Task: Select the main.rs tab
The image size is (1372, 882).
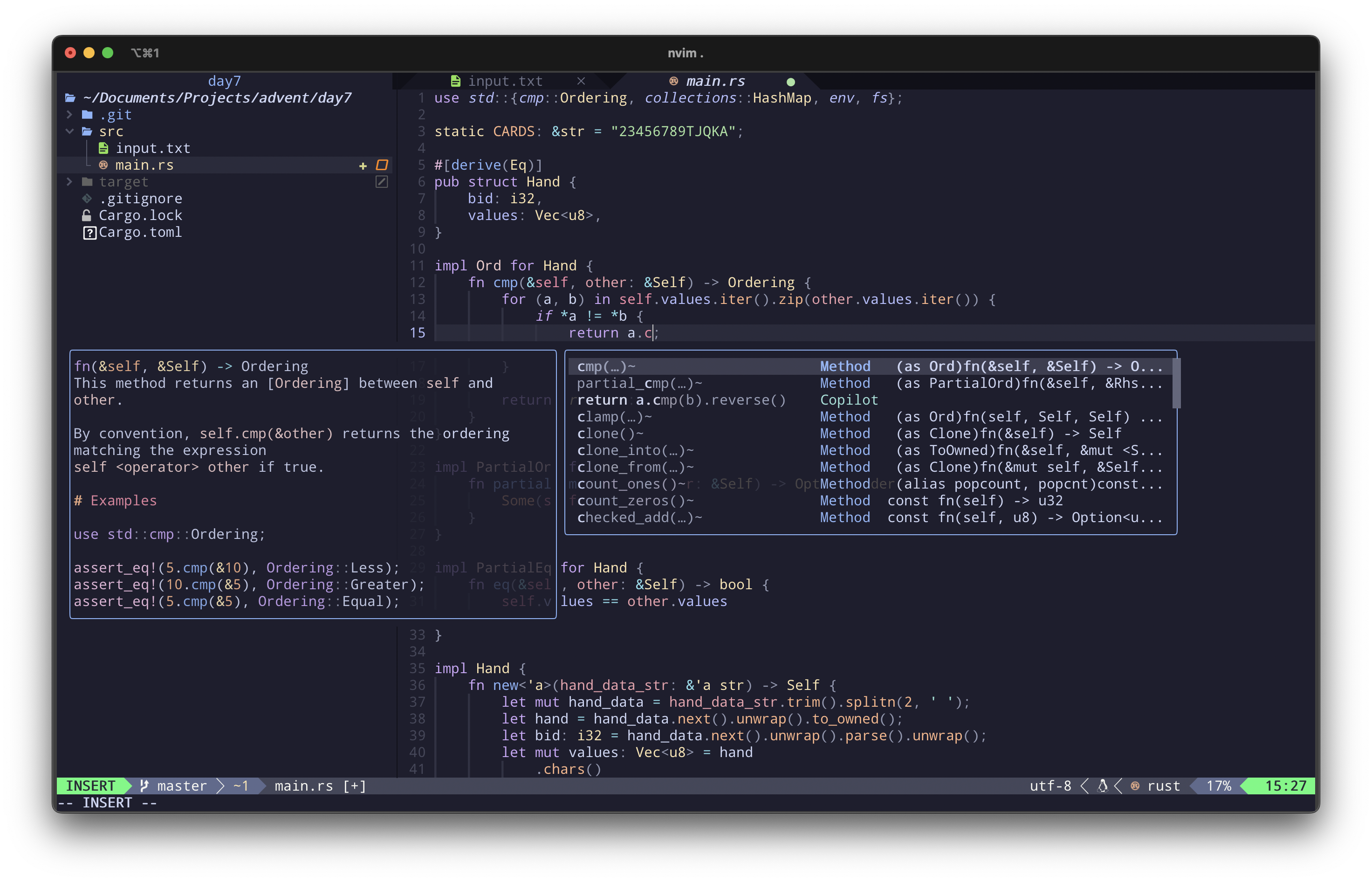Action: (x=715, y=81)
